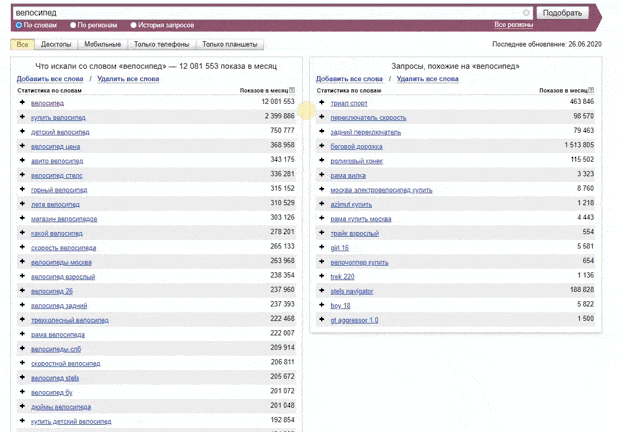Click plus icon beside «stels navigator»

pyautogui.click(x=321, y=290)
